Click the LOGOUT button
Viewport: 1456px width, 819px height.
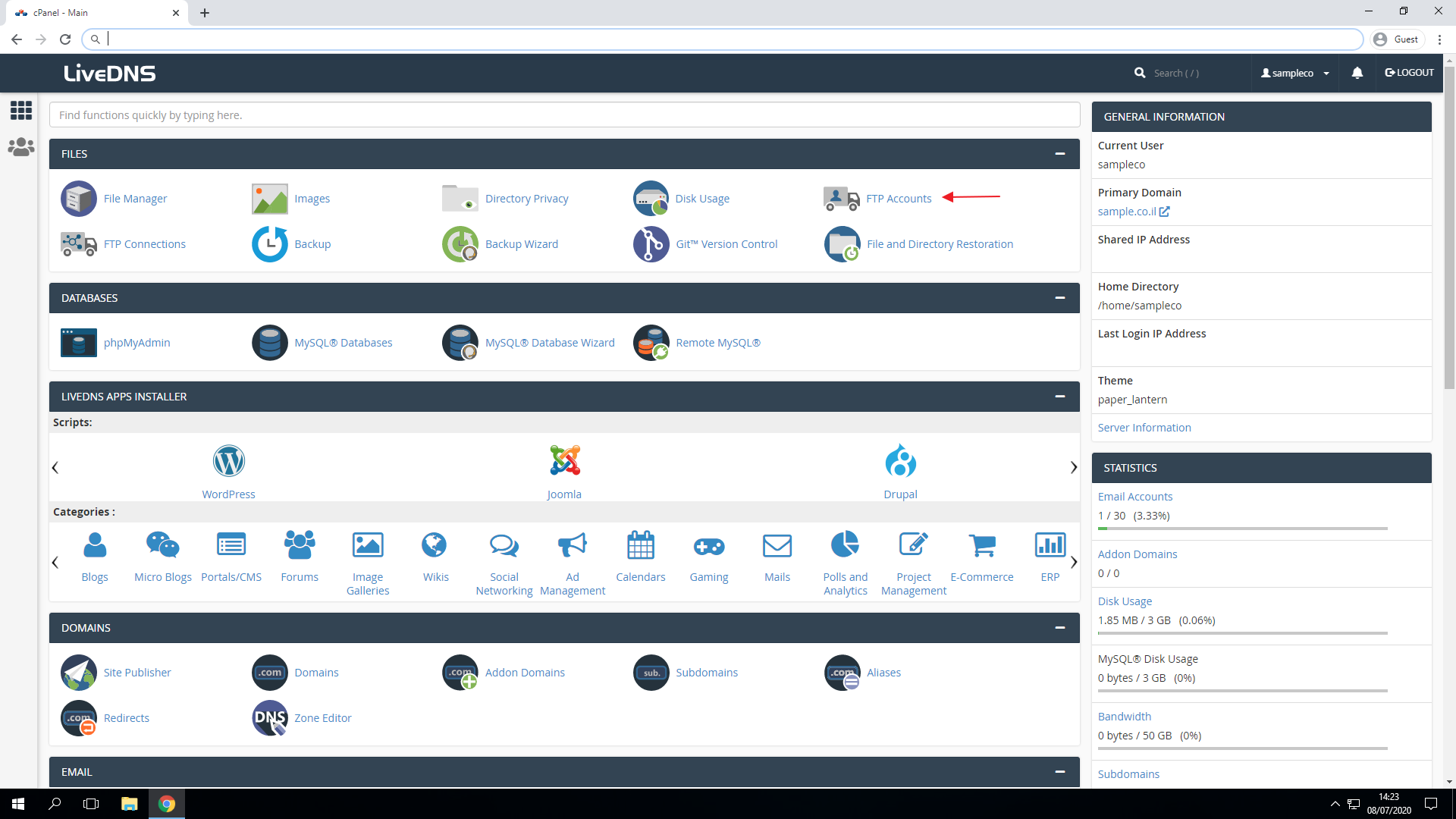(1410, 73)
